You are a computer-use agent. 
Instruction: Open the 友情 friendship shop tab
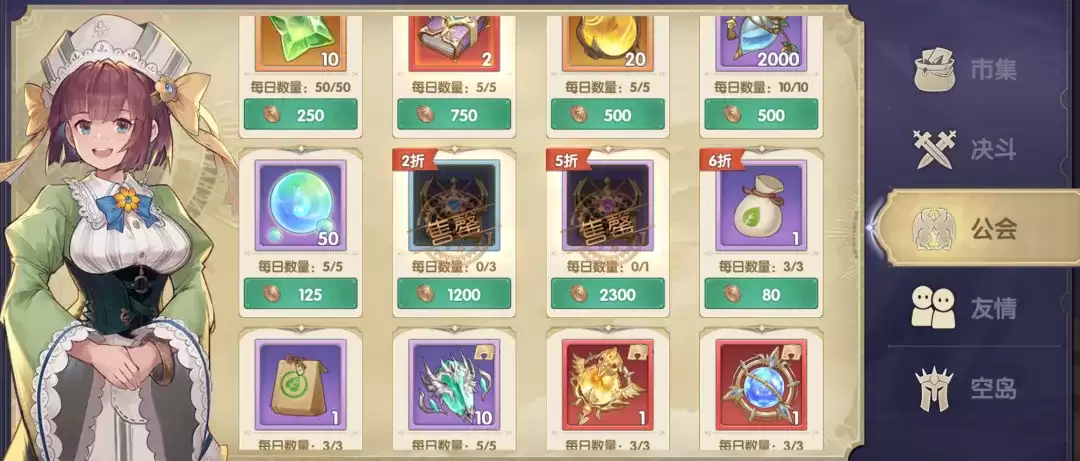click(966, 308)
